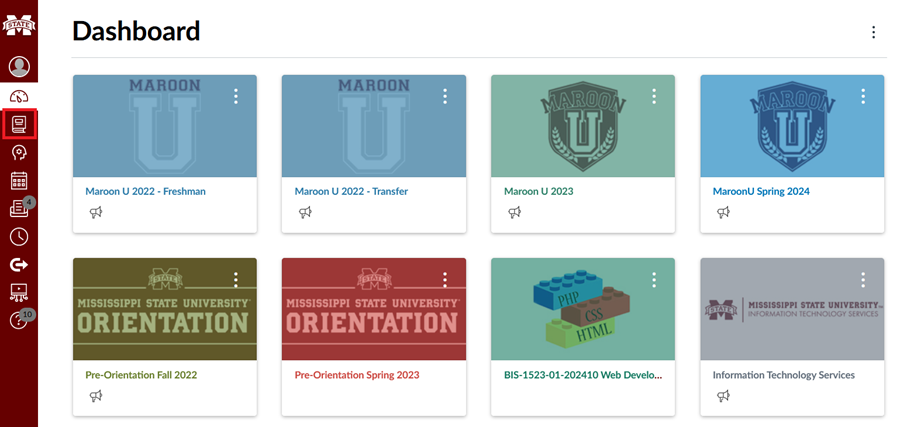
Task: Open the Maroon U 2022 - Freshman course link
Action: (145, 191)
